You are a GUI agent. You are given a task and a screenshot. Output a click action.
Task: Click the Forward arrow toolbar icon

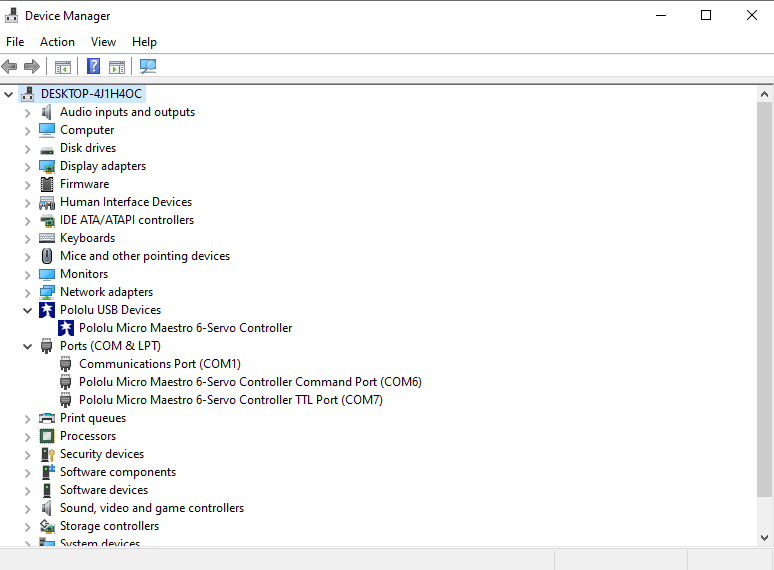coord(32,67)
